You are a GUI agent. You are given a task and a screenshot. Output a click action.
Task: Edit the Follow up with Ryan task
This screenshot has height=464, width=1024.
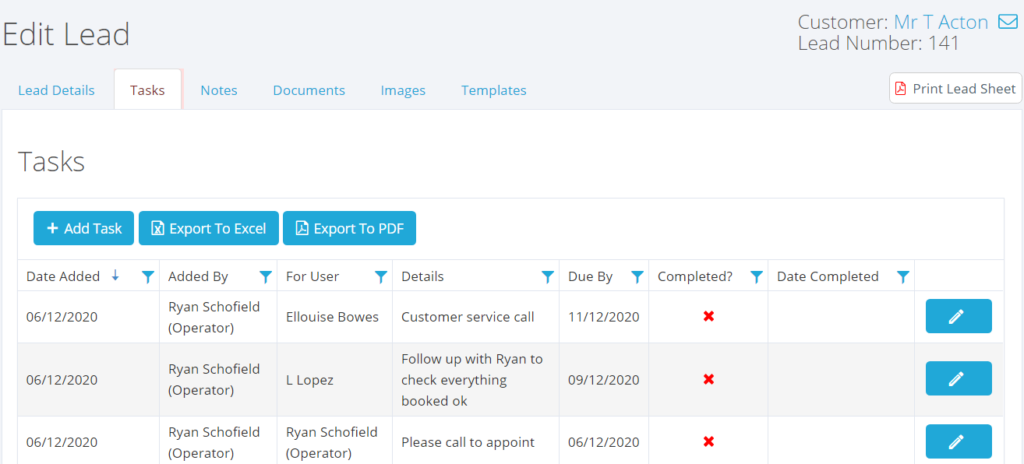pyautogui.click(x=958, y=379)
